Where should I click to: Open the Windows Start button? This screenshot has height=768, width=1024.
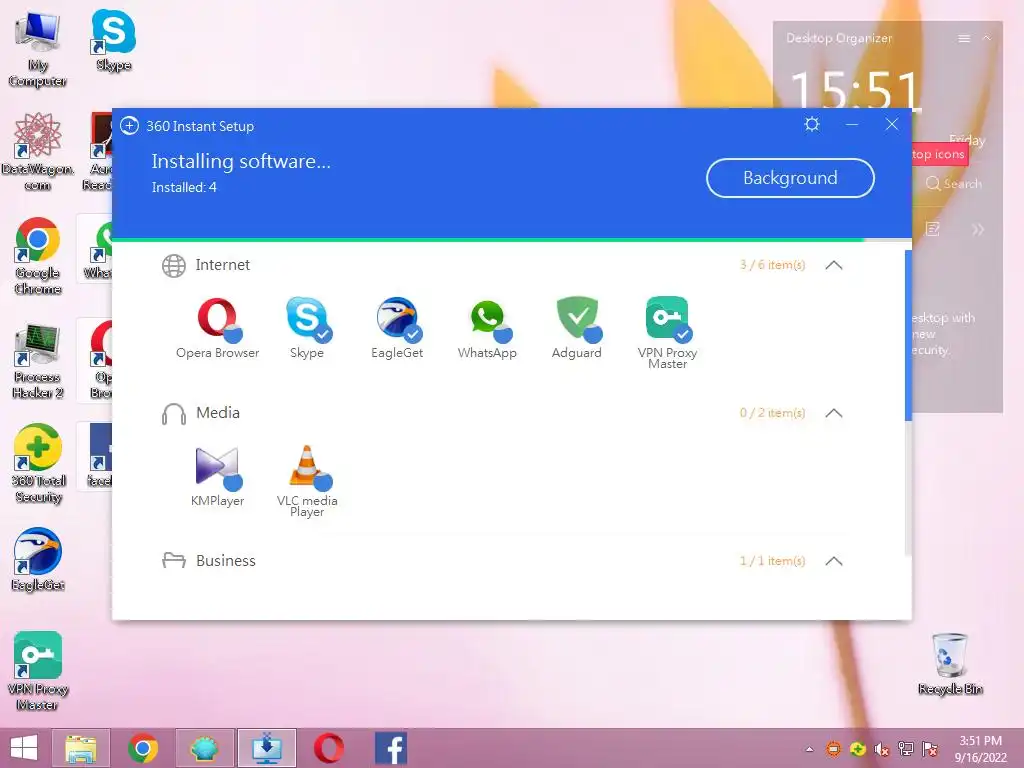[x=24, y=748]
